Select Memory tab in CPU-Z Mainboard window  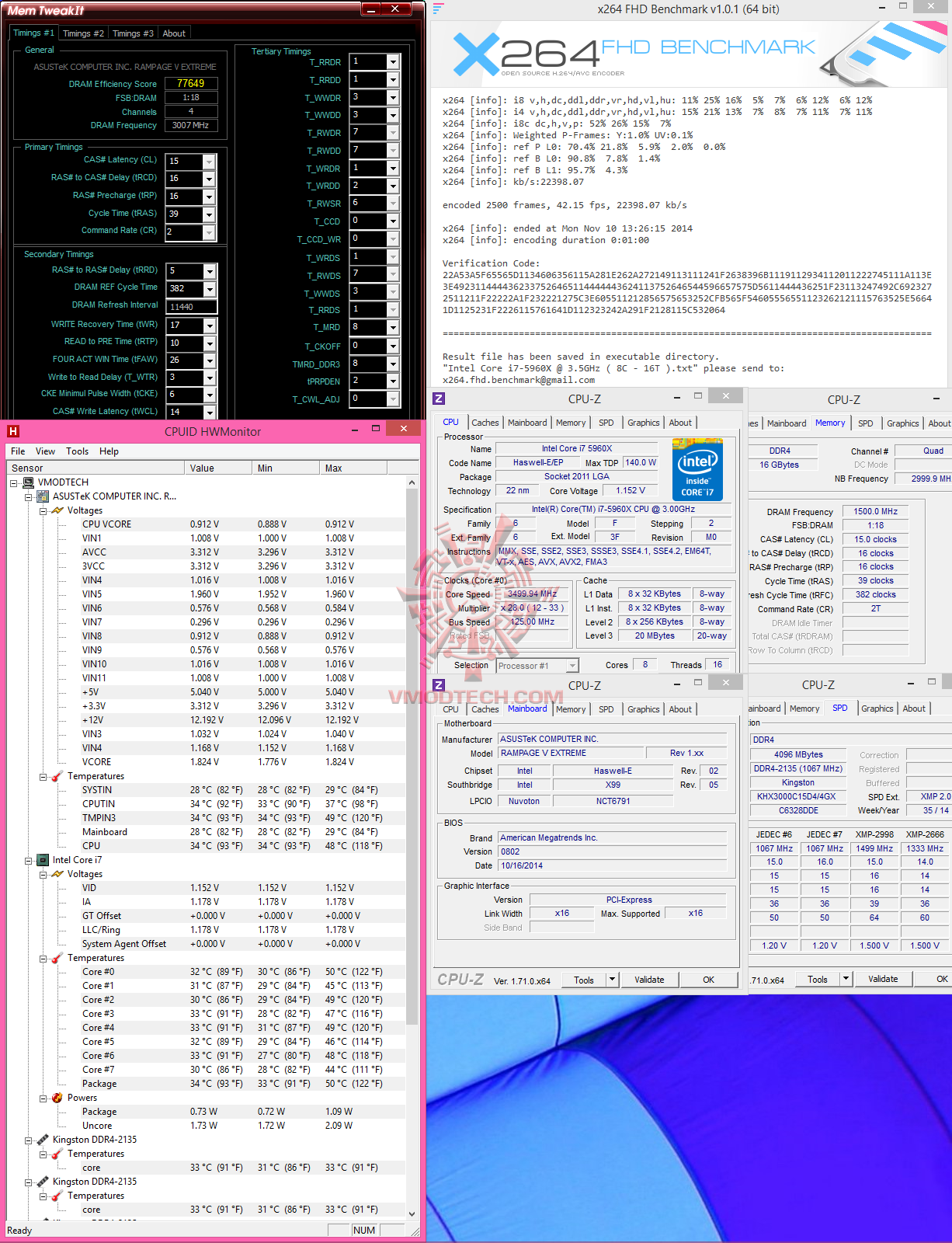coord(571,709)
